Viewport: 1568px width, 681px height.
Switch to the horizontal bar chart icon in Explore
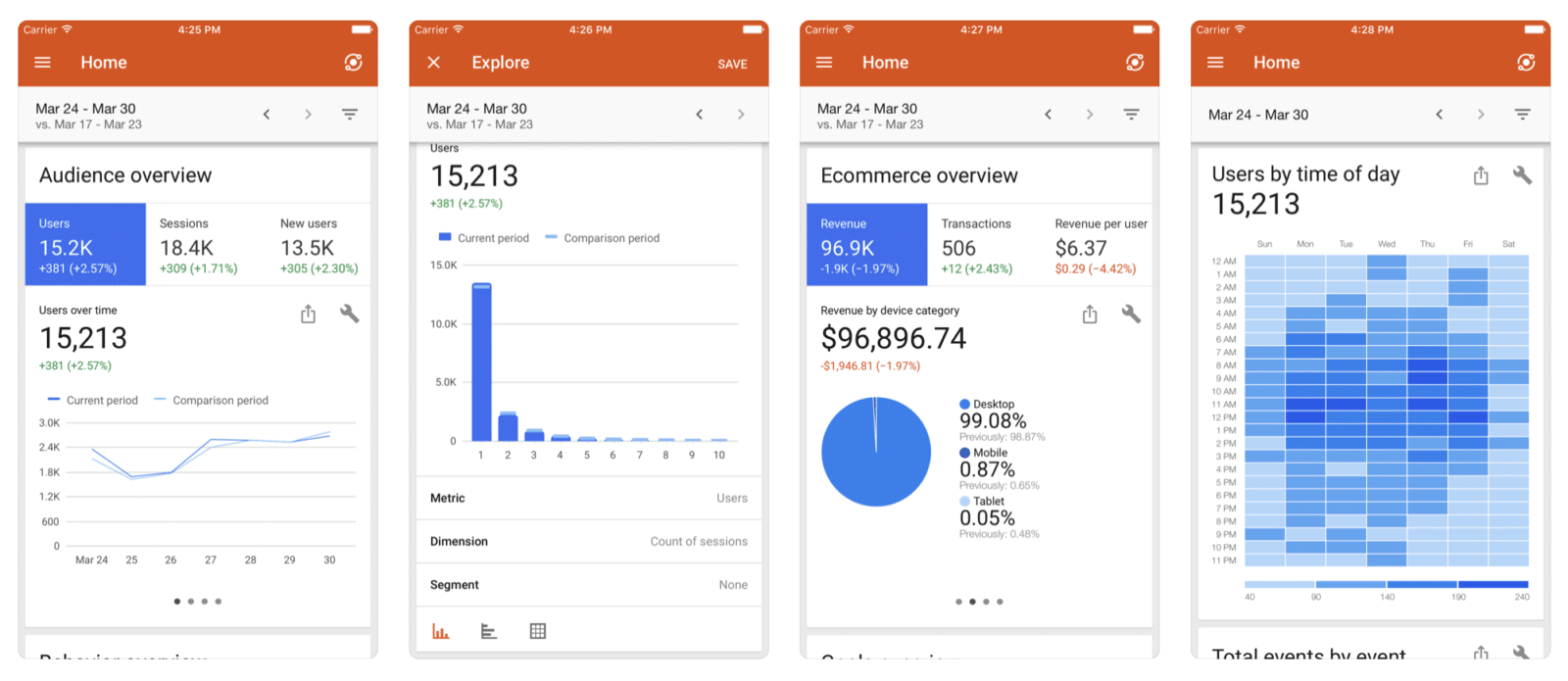pos(489,632)
